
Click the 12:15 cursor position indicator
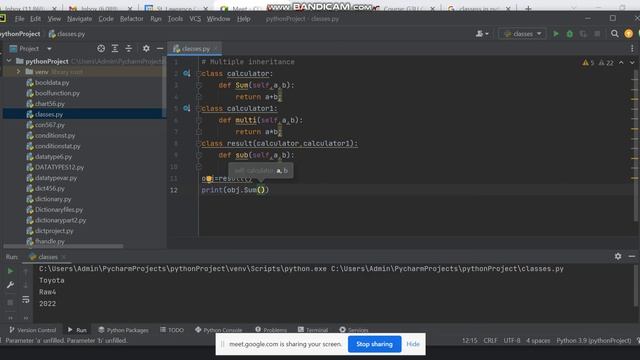point(469,340)
